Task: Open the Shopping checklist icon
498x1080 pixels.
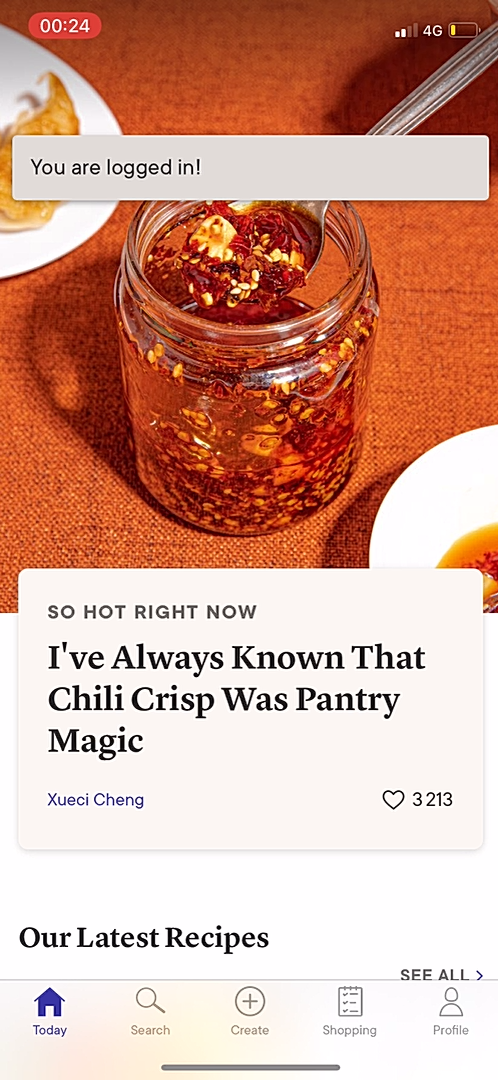Action: pyautogui.click(x=350, y=1001)
